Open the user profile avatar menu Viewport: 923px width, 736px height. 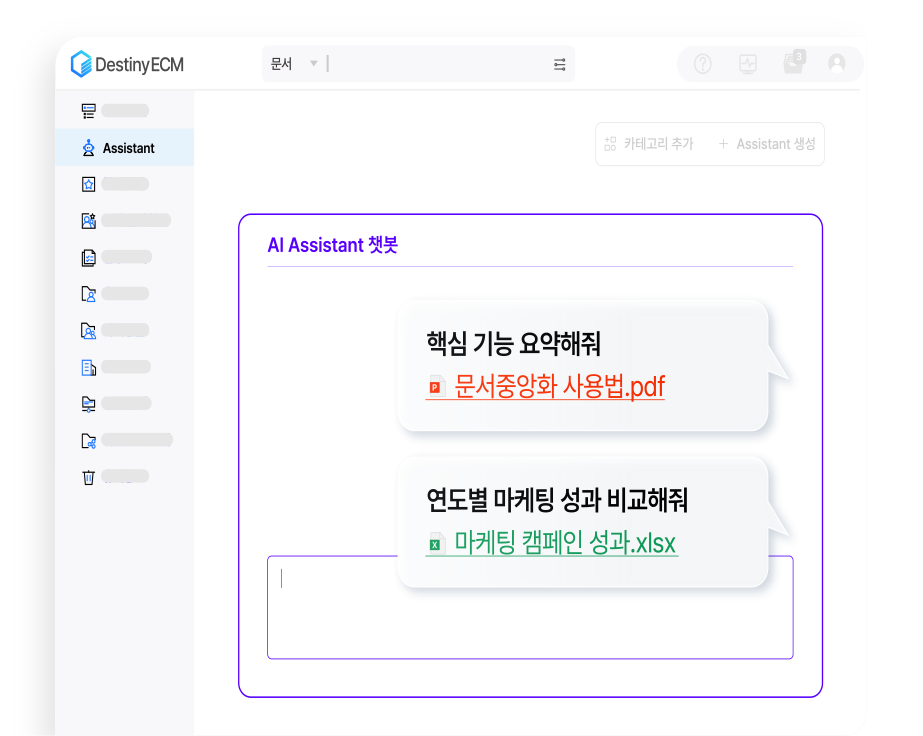click(837, 63)
